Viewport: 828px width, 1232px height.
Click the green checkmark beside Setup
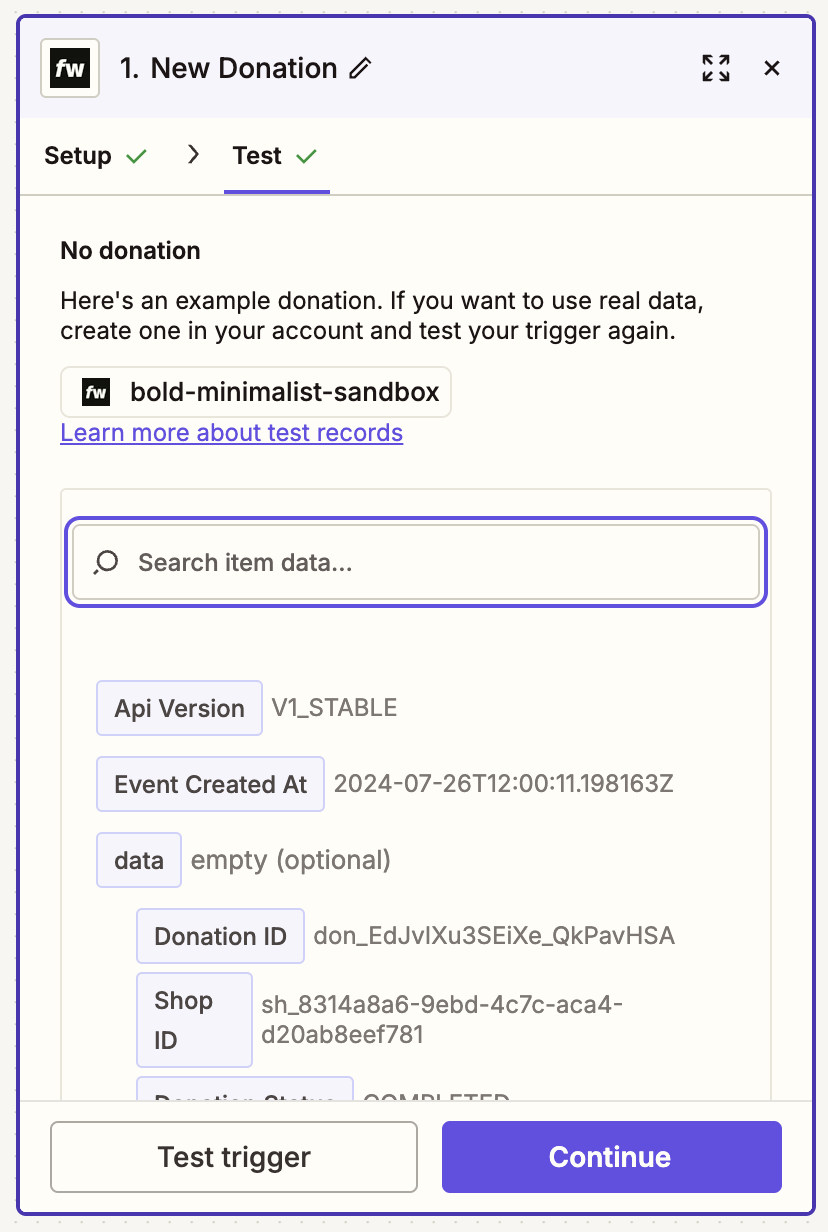point(137,157)
